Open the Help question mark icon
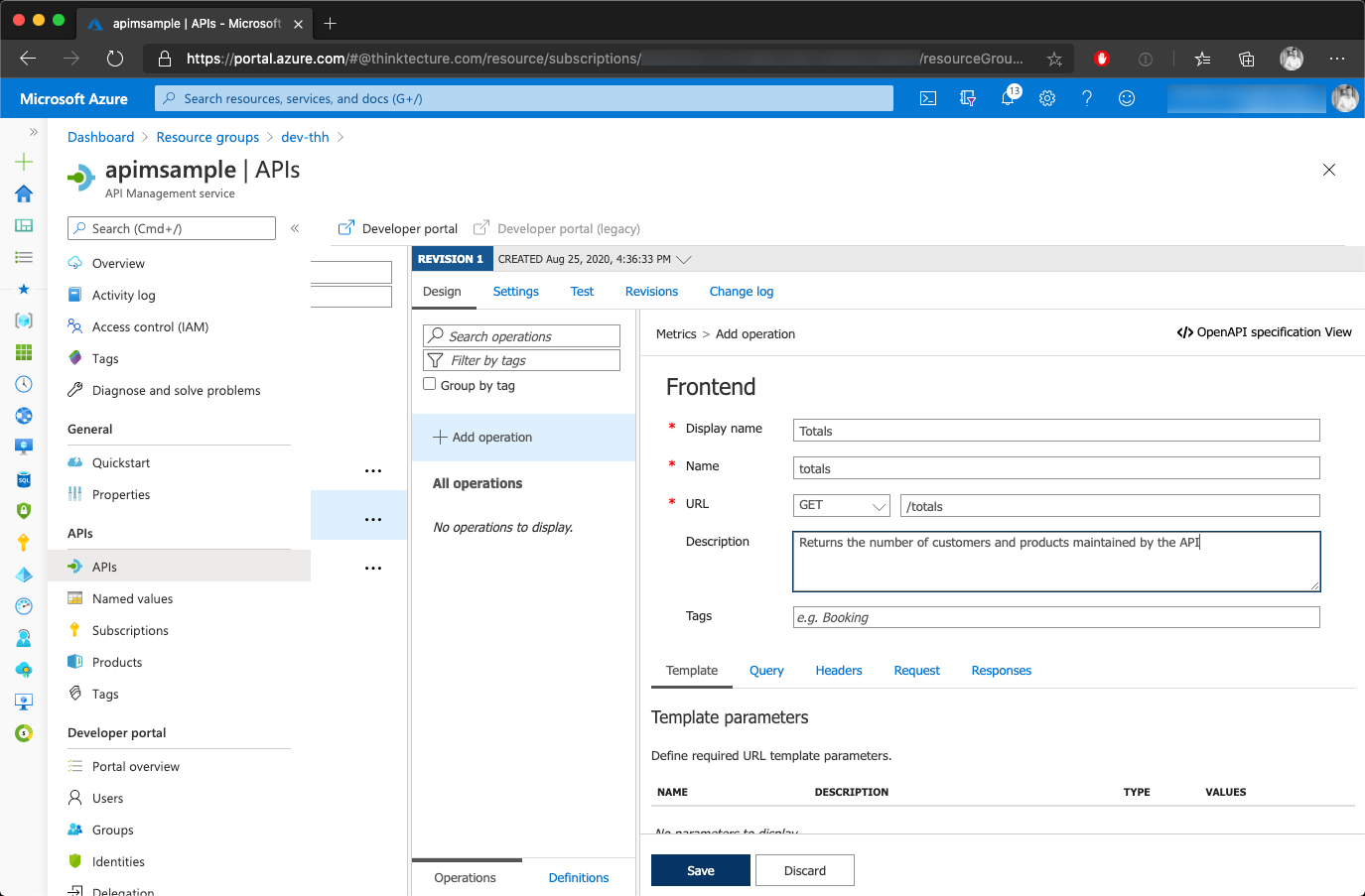The height and width of the screenshot is (896, 1365). click(1086, 97)
